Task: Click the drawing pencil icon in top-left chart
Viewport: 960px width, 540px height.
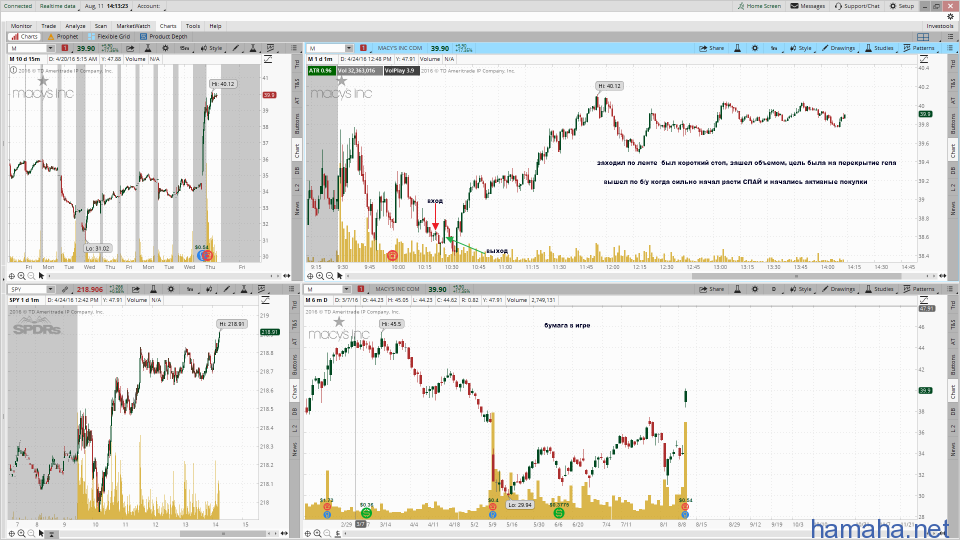Action: pos(236,48)
